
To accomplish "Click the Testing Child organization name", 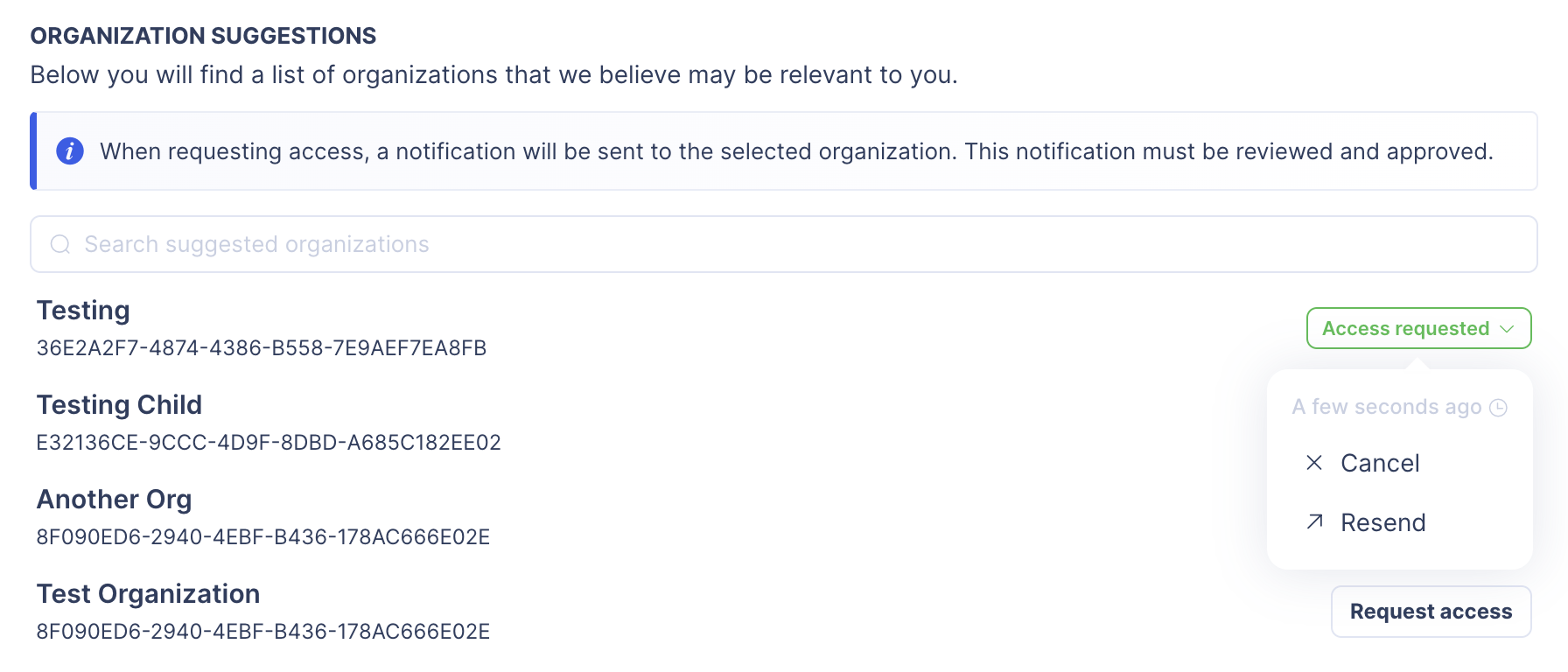I will [x=119, y=405].
